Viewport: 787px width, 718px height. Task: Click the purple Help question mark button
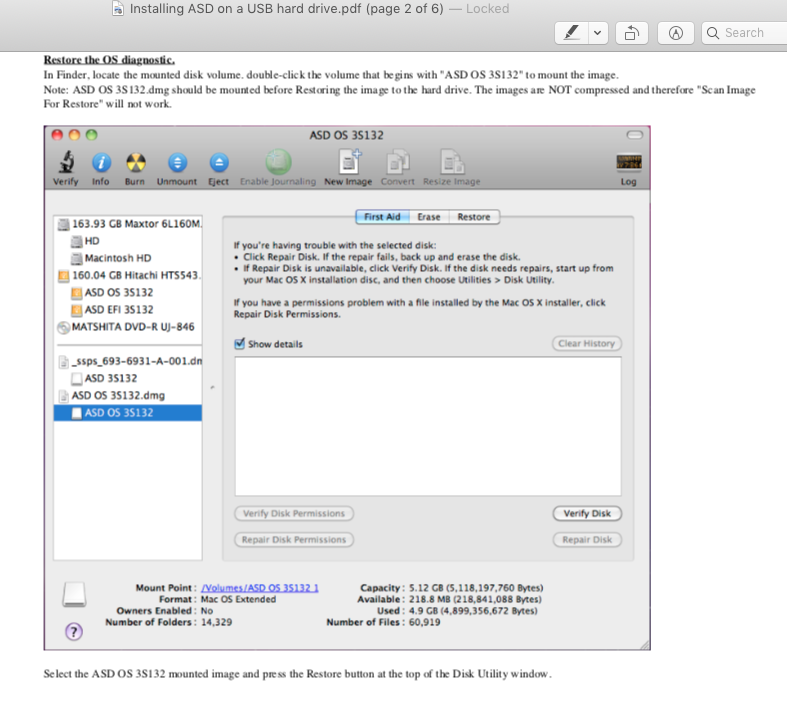coord(74,631)
